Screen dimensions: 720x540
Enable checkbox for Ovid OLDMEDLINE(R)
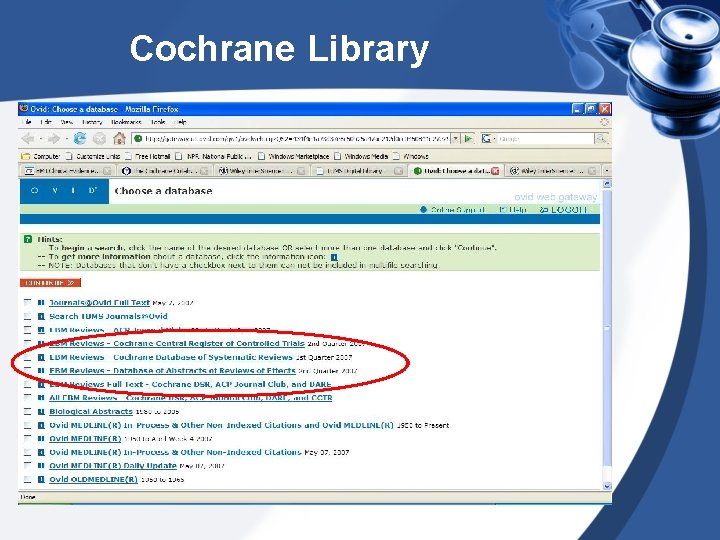(28, 479)
